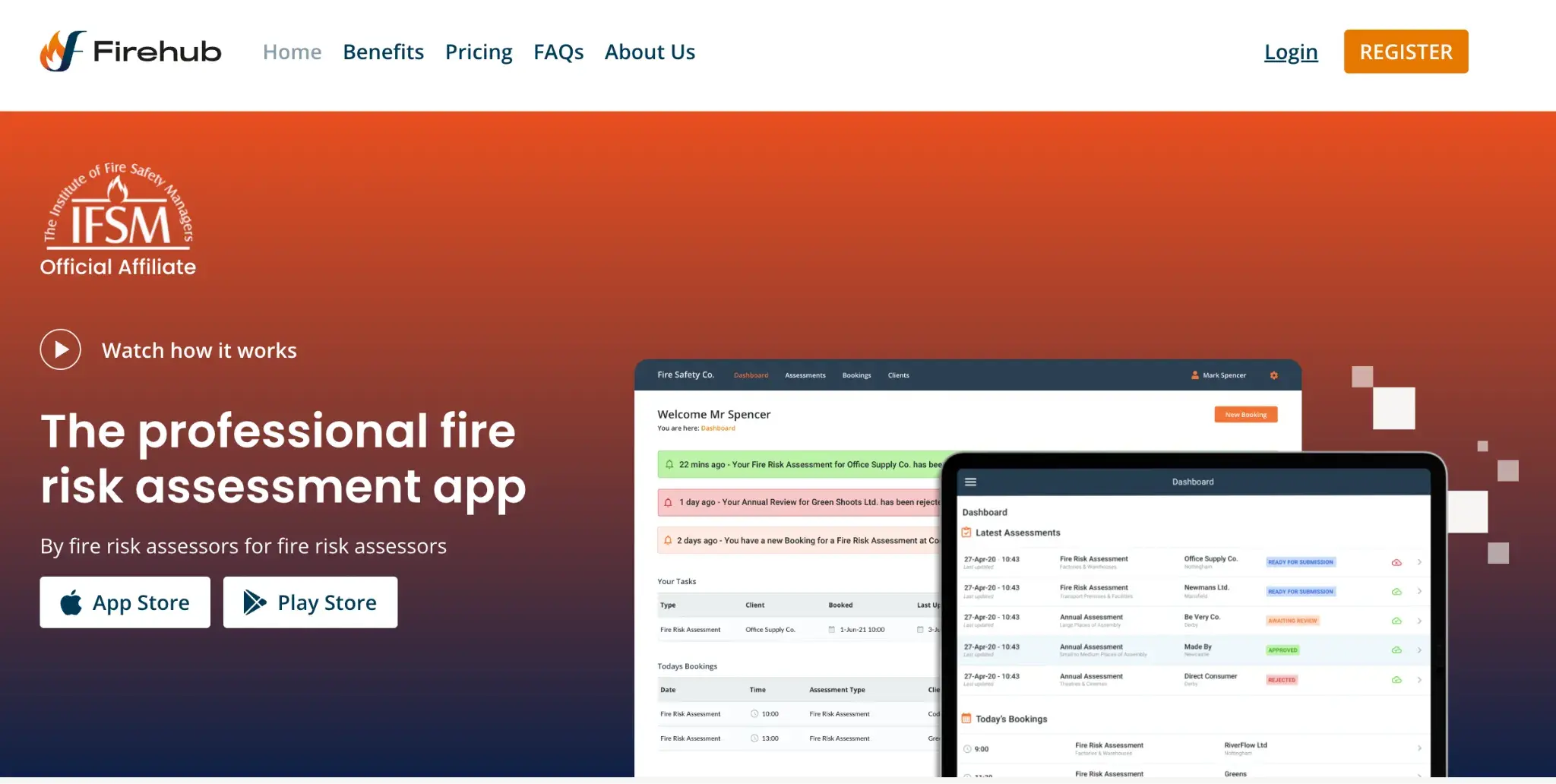Click the bell icon on the green notification
This screenshot has width=1556, height=784.
tap(669, 464)
